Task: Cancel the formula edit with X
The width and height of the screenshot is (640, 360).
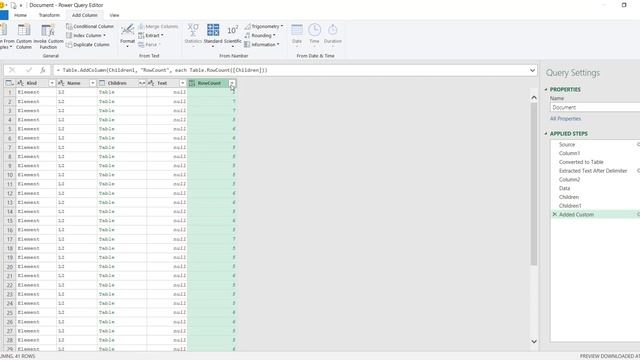Action: pyautogui.click(x=12, y=70)
